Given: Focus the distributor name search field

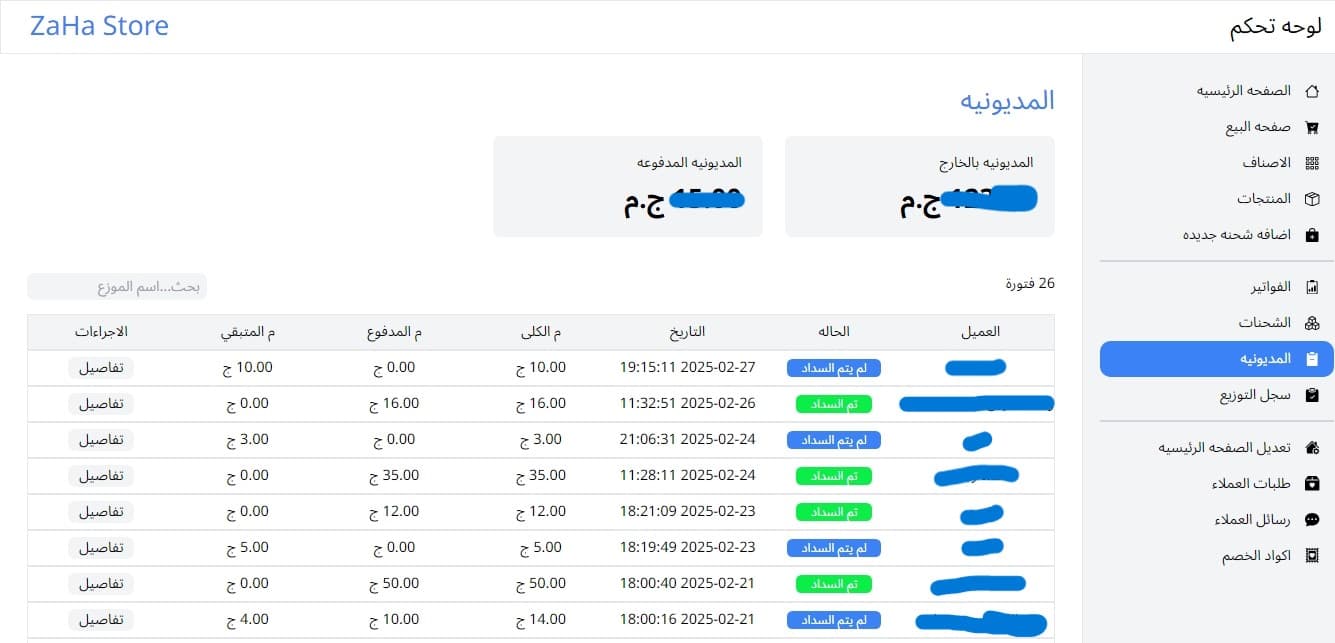Looking at the screenshot, I should point(117,287).
